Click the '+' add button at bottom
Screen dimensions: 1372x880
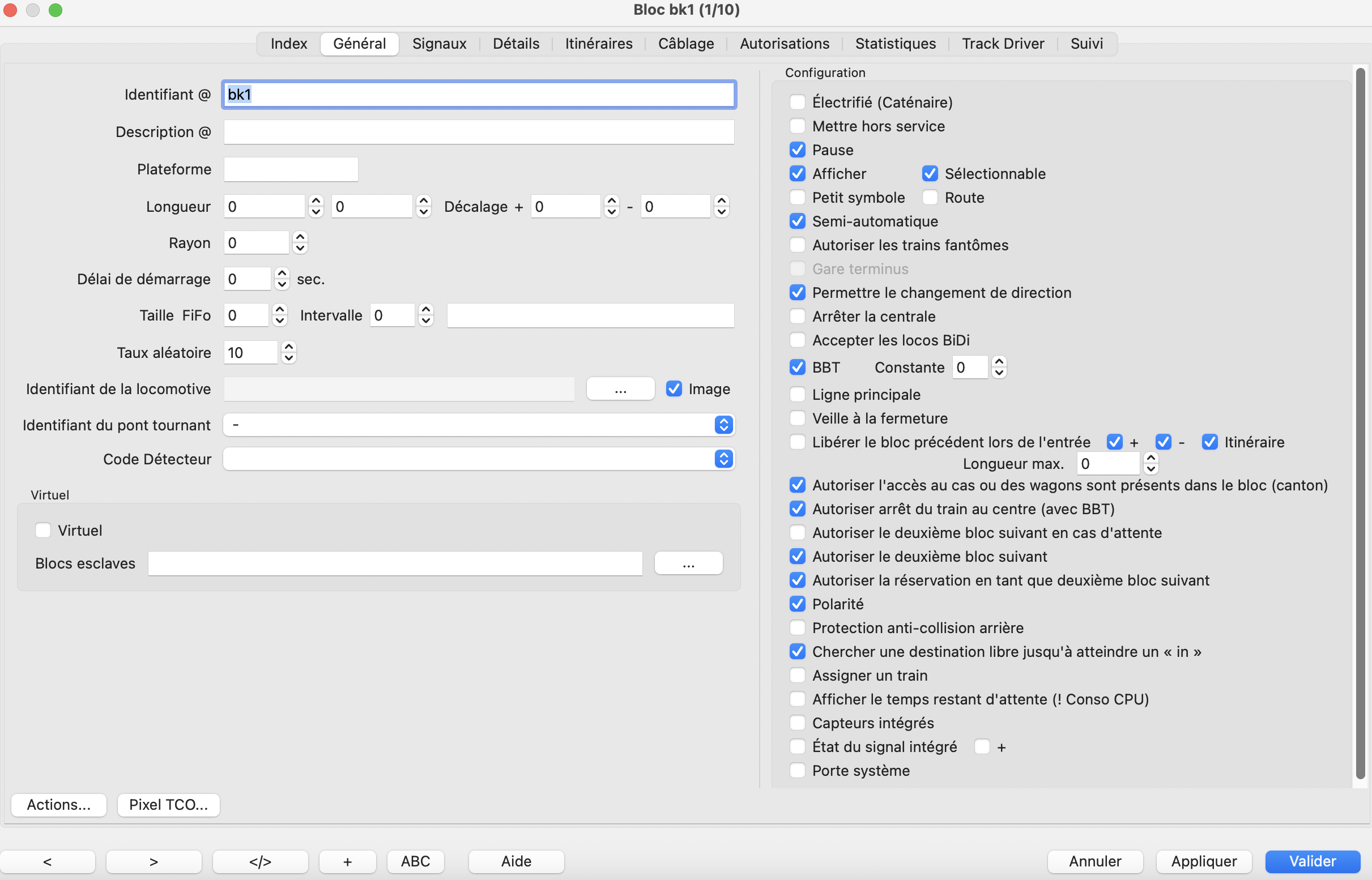coord(347,861)
